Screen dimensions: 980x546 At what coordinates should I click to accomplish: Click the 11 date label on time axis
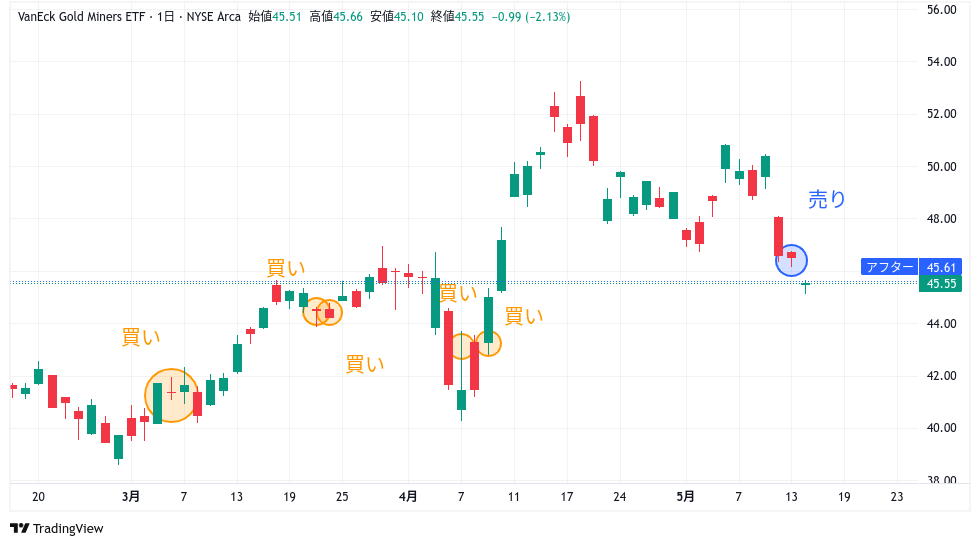pos(514,497)
